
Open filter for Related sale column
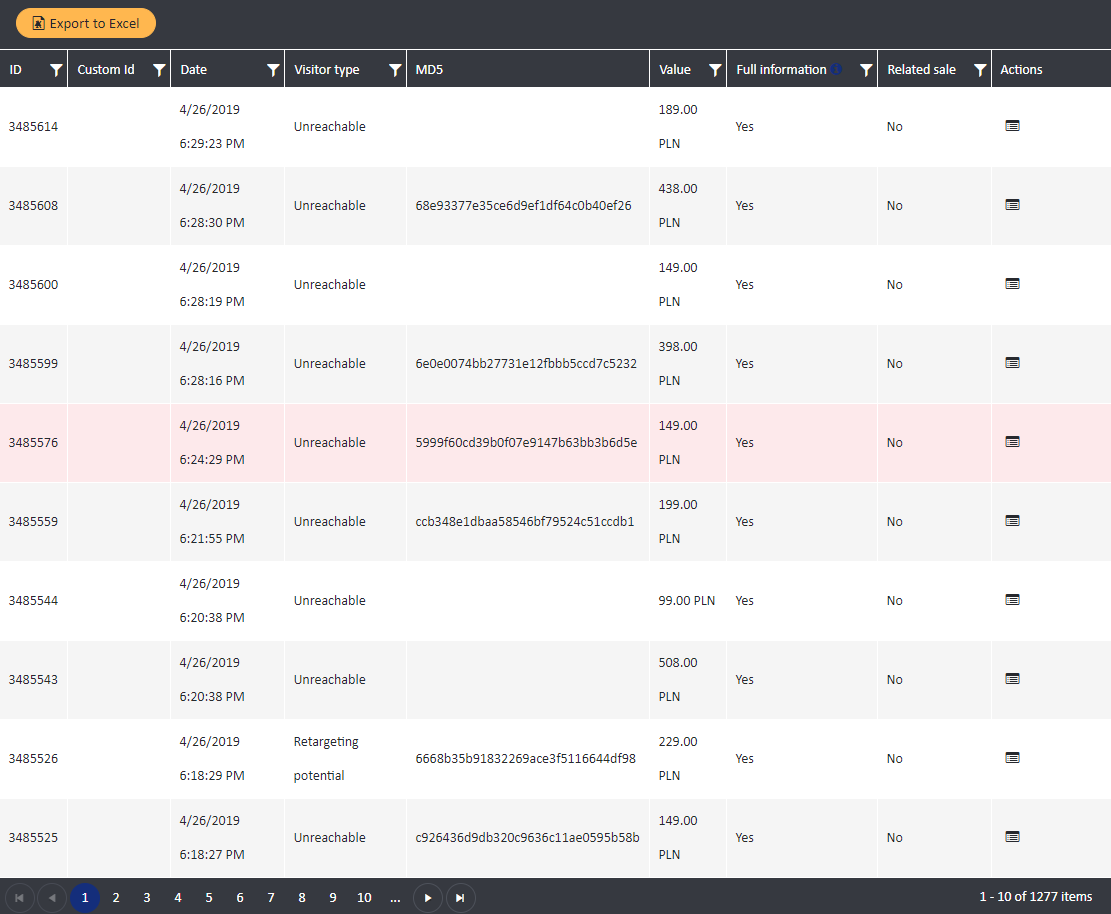980,70
